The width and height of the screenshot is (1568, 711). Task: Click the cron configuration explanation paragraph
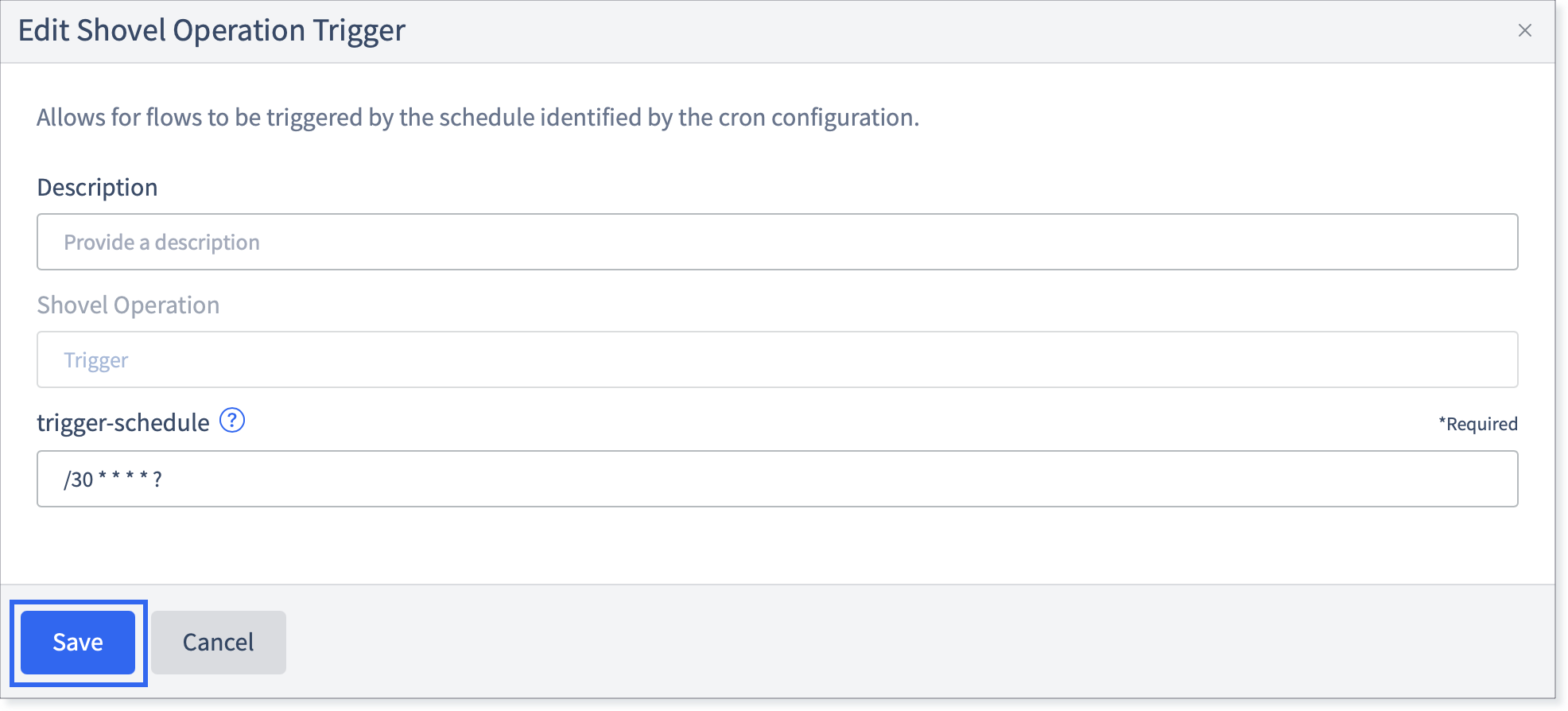coord(478,117)
